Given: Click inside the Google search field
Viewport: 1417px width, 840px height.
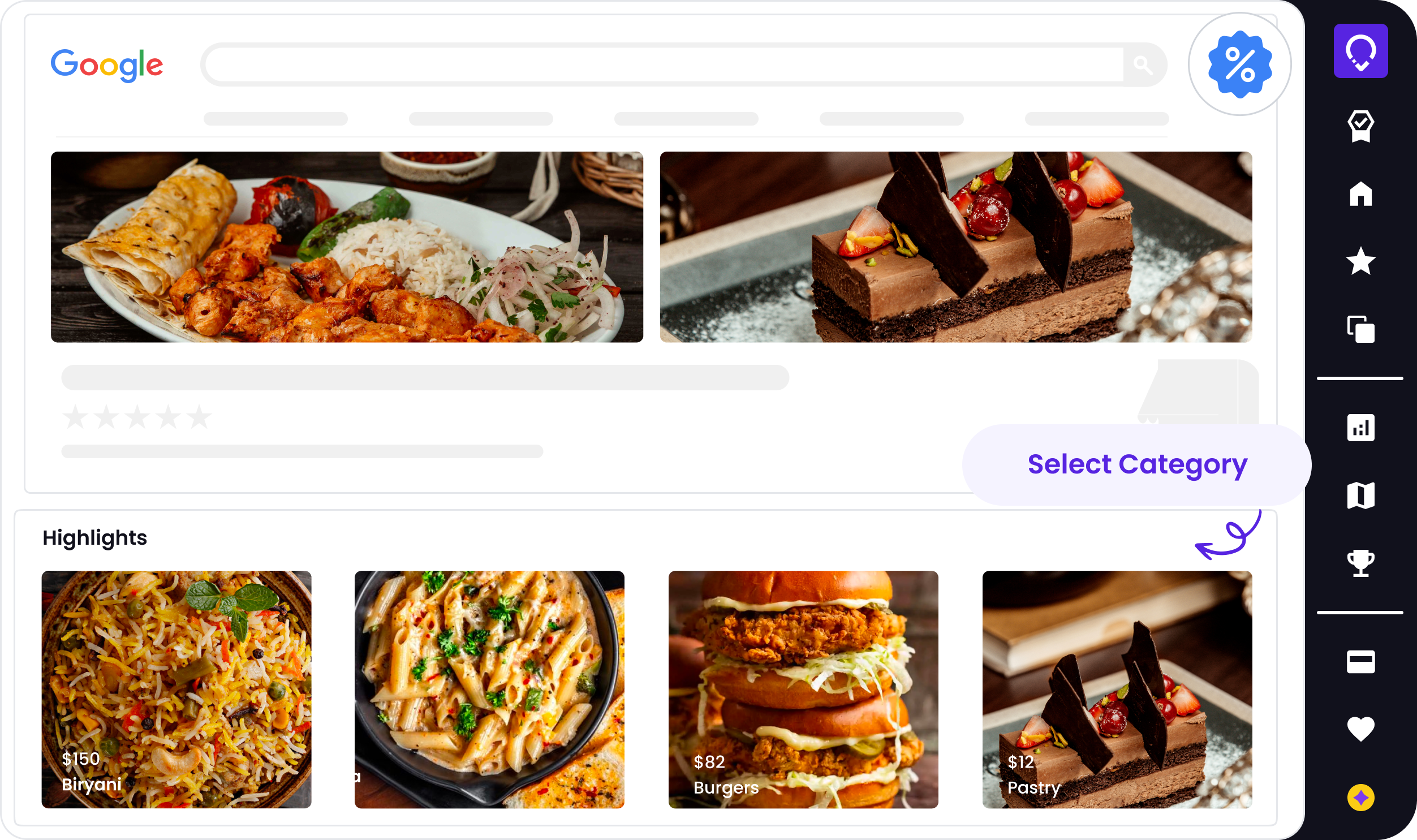Looking at the screenshot, I should click(x=662, y=64).
